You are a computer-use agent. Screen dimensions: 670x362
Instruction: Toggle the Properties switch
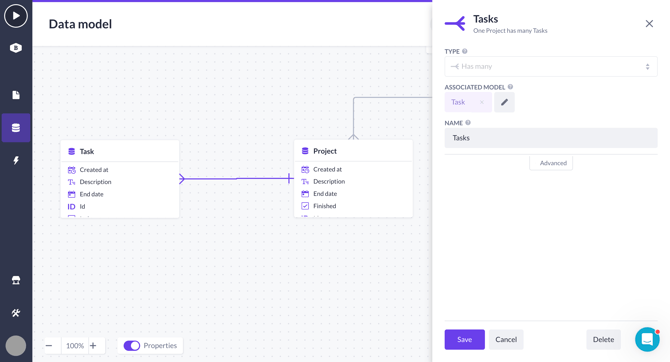pos(132,345)
